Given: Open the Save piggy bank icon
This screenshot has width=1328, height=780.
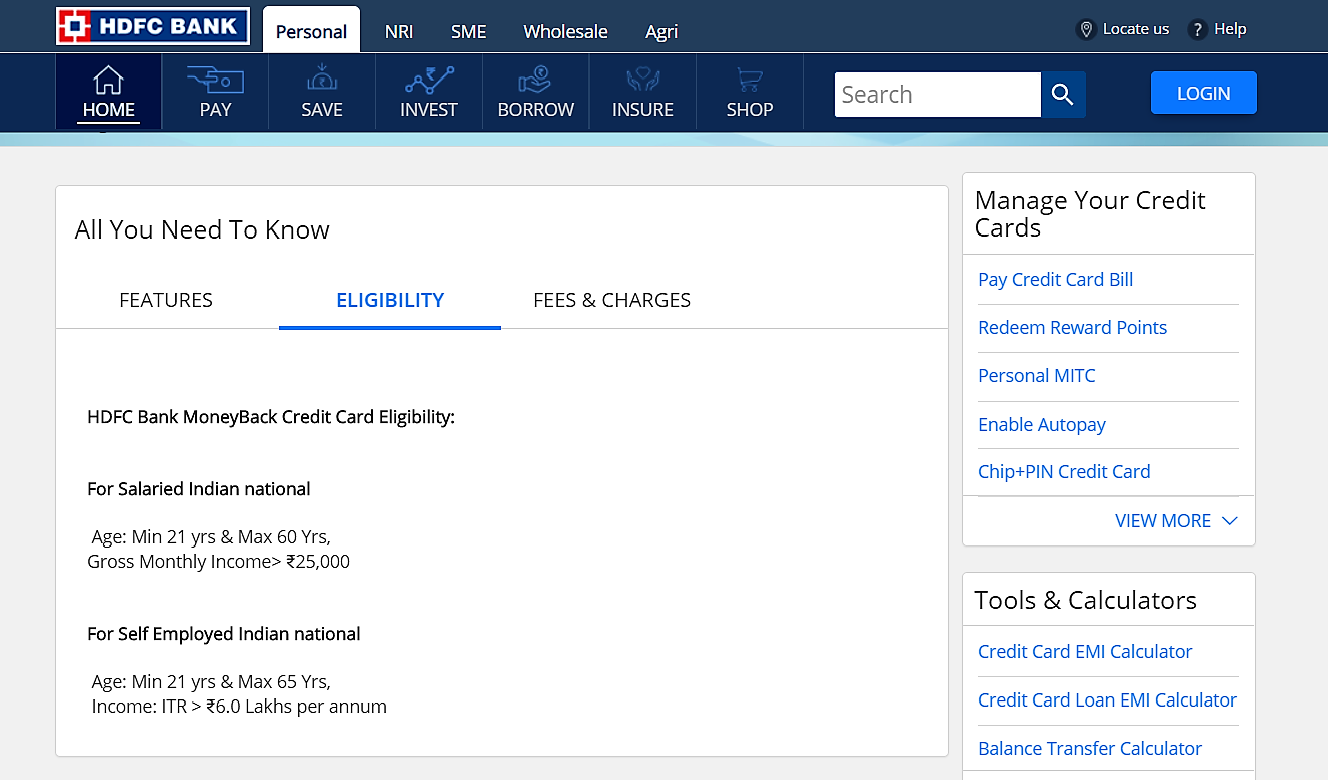Looking at the screenshot, I should pyautogui.click(x=322, y=79).
